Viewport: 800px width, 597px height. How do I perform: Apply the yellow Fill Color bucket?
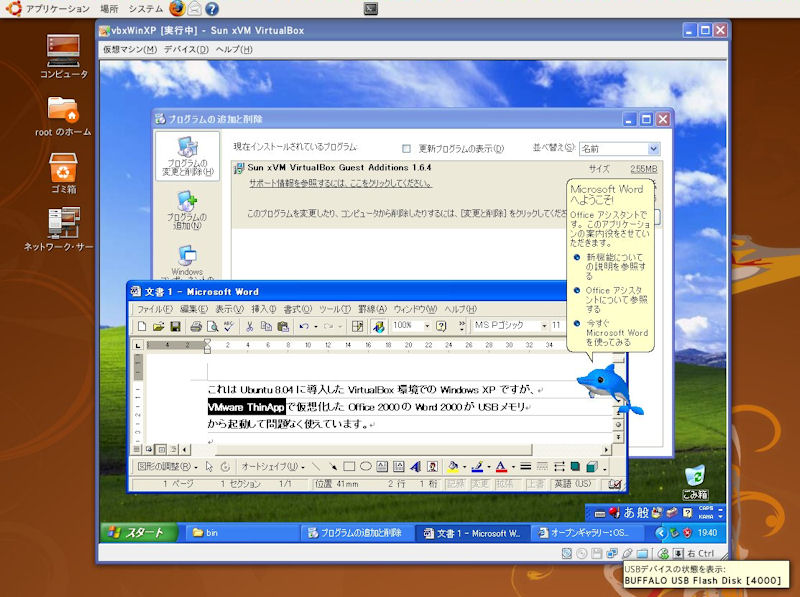[x=453, y=466]
